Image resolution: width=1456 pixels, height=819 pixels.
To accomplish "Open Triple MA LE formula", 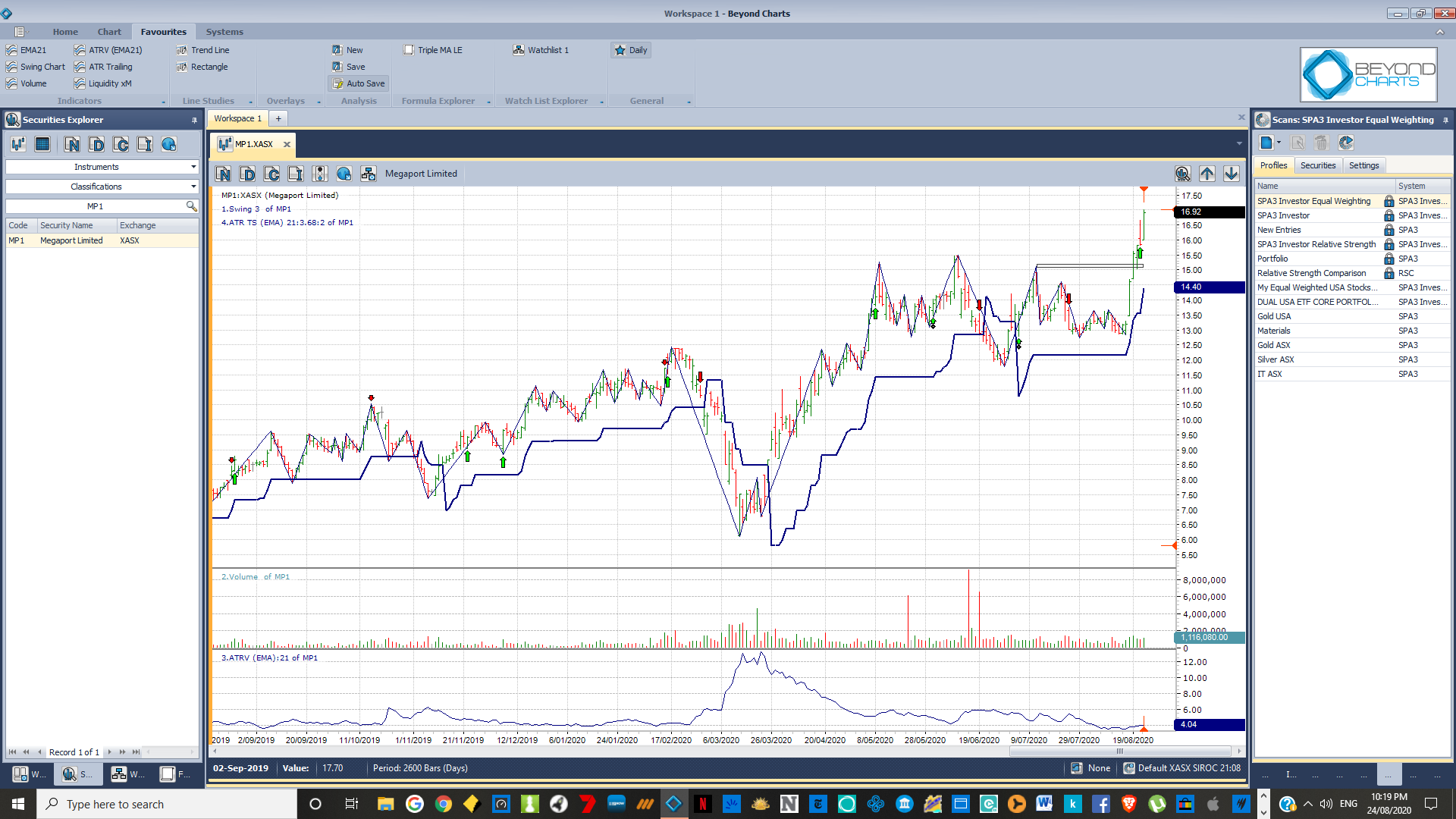I will point(433,50).
